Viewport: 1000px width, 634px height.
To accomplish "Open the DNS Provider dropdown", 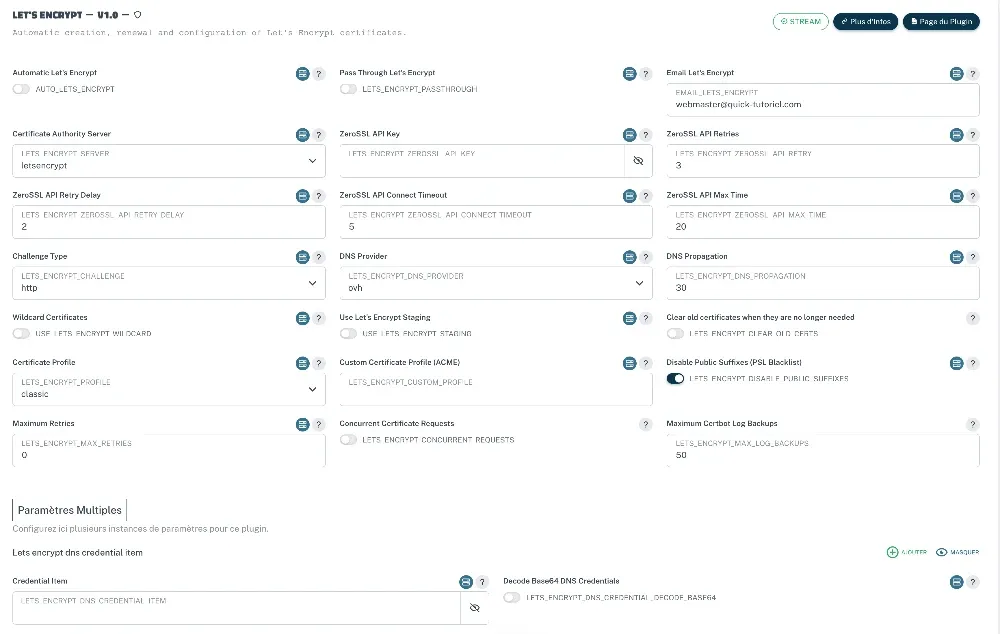I will (496, 283).
